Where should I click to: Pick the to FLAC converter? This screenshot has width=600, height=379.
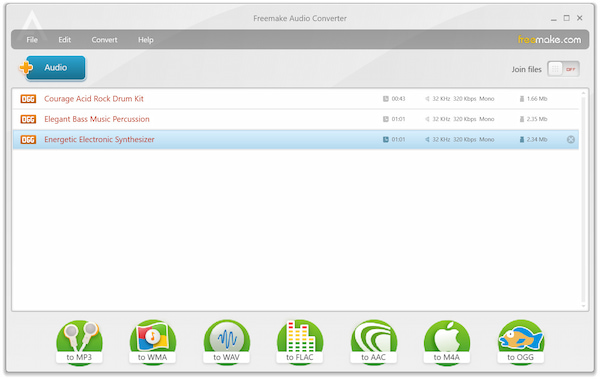point(300,342)
